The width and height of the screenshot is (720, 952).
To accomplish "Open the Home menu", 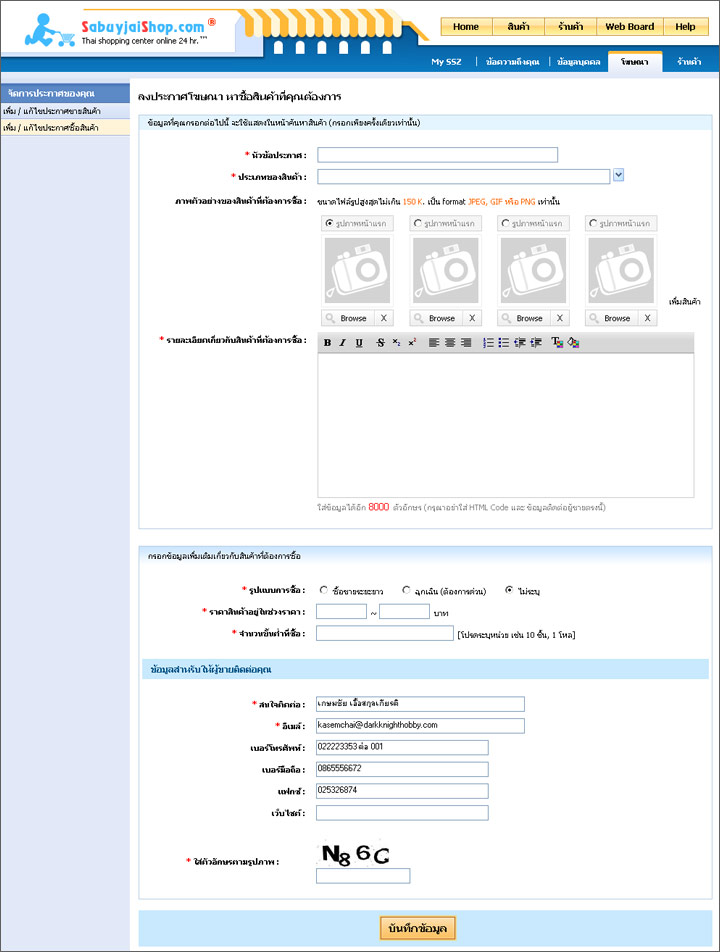I will point(466,27).
